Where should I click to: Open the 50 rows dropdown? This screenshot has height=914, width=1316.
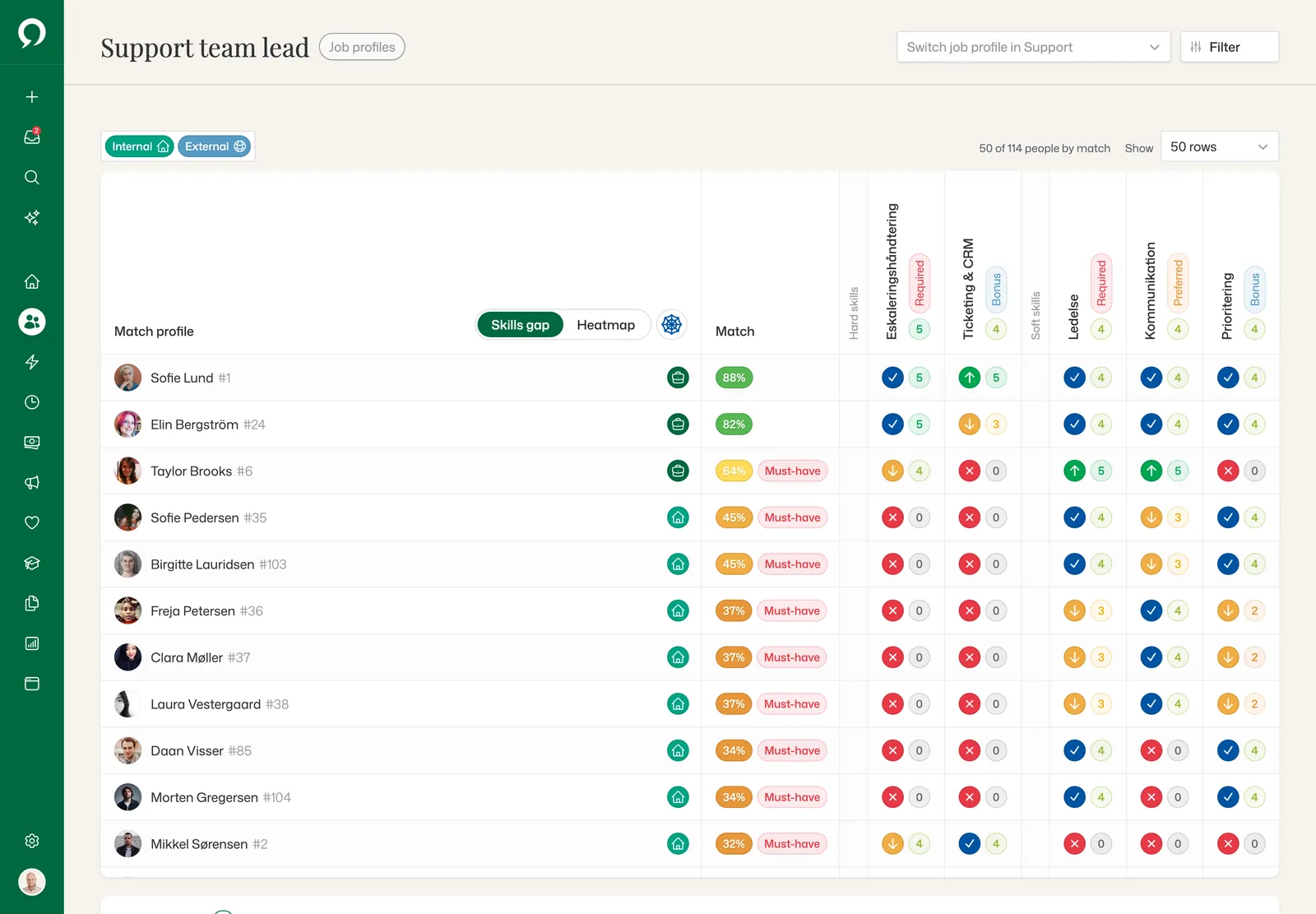(x=1219, y=146)
